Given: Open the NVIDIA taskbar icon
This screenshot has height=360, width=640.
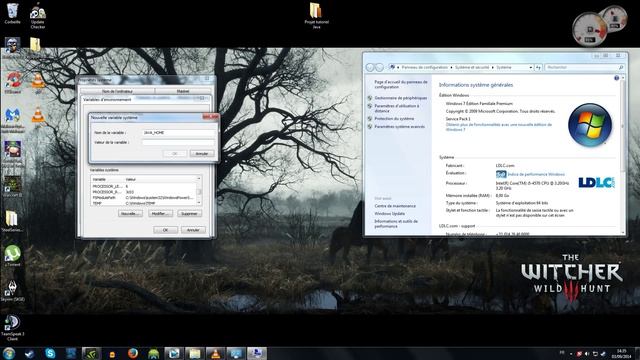Looking at the screenshot, I should coord(91,353).
